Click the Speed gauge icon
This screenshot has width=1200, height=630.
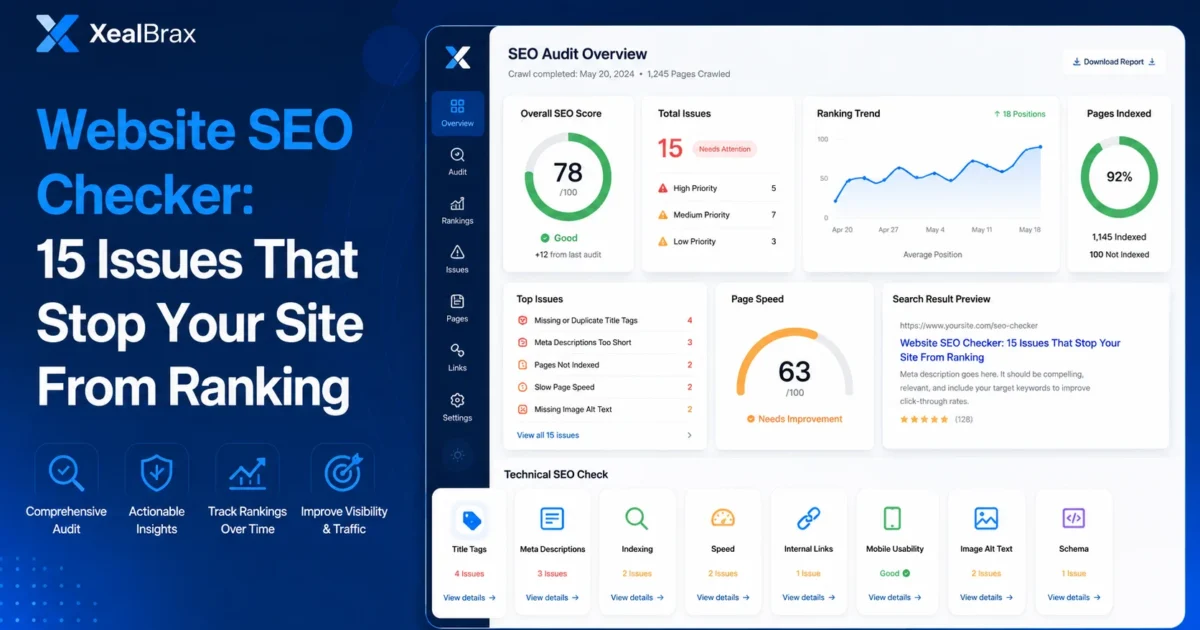point(723,518)
